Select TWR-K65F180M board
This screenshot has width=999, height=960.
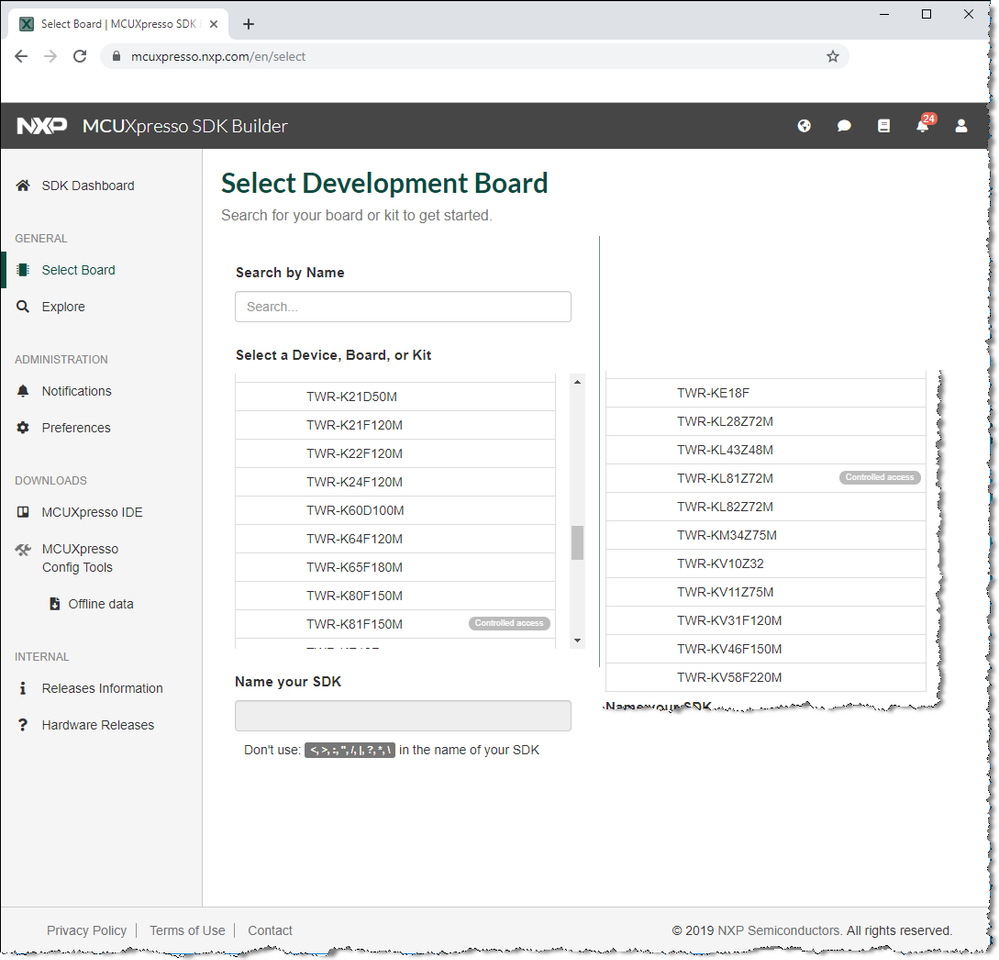coord(395,568)
